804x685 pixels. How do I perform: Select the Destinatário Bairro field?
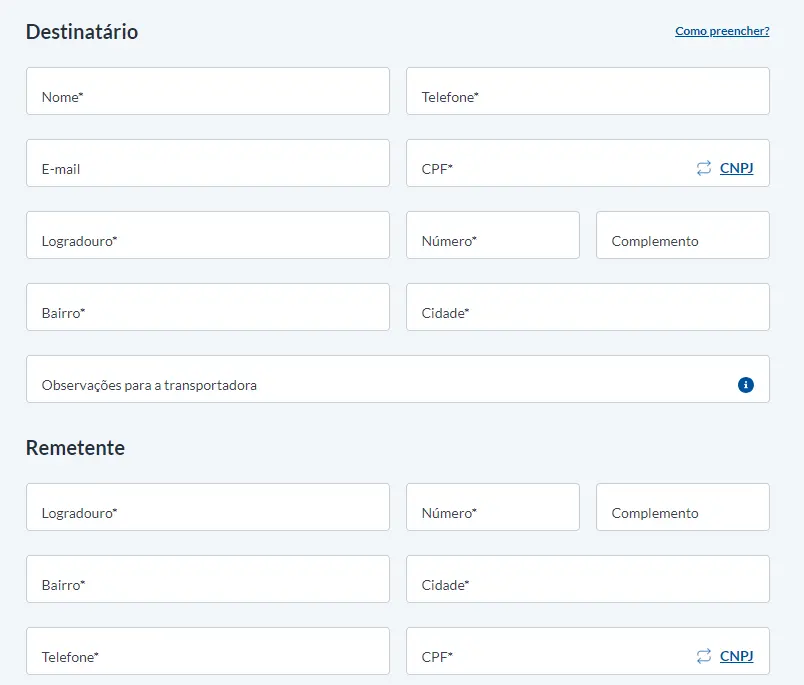(208, 307)
